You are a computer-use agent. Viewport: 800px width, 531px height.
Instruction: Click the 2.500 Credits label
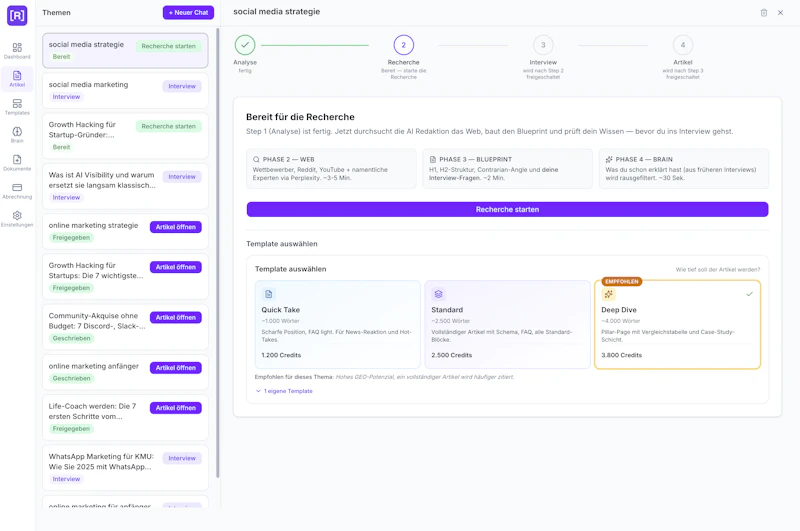coord(452,355)
